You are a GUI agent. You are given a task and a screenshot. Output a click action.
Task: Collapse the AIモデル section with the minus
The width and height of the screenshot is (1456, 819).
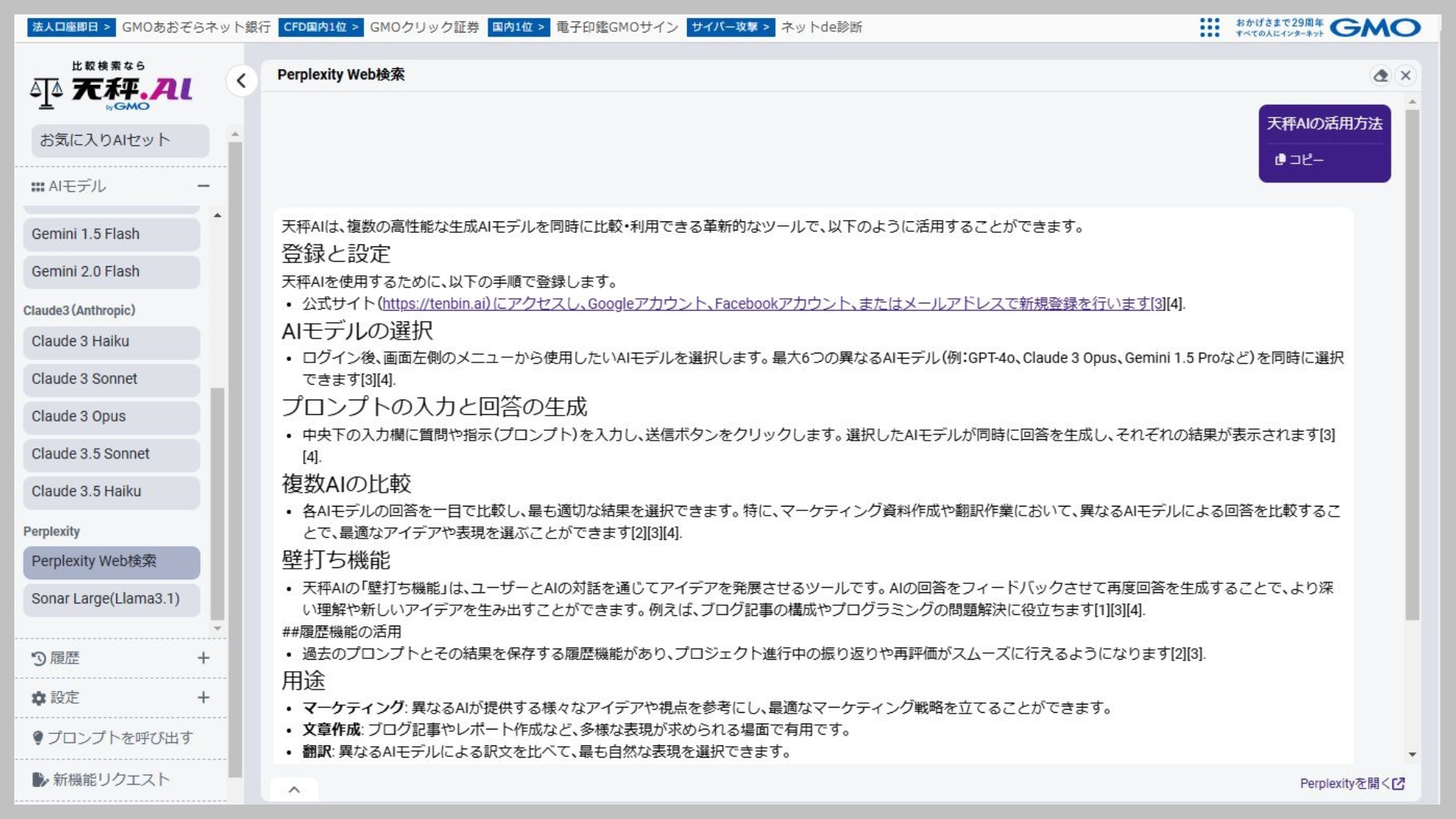202,186
